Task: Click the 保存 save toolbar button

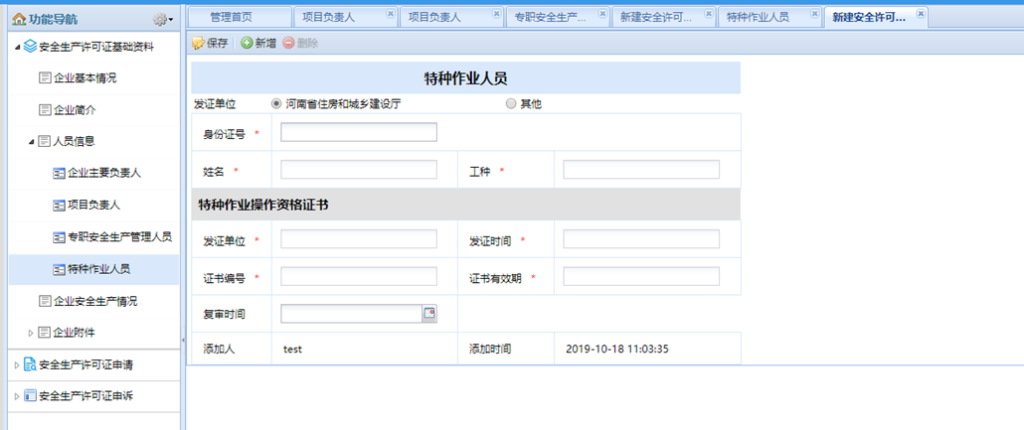Action: [x=210, y=43]
